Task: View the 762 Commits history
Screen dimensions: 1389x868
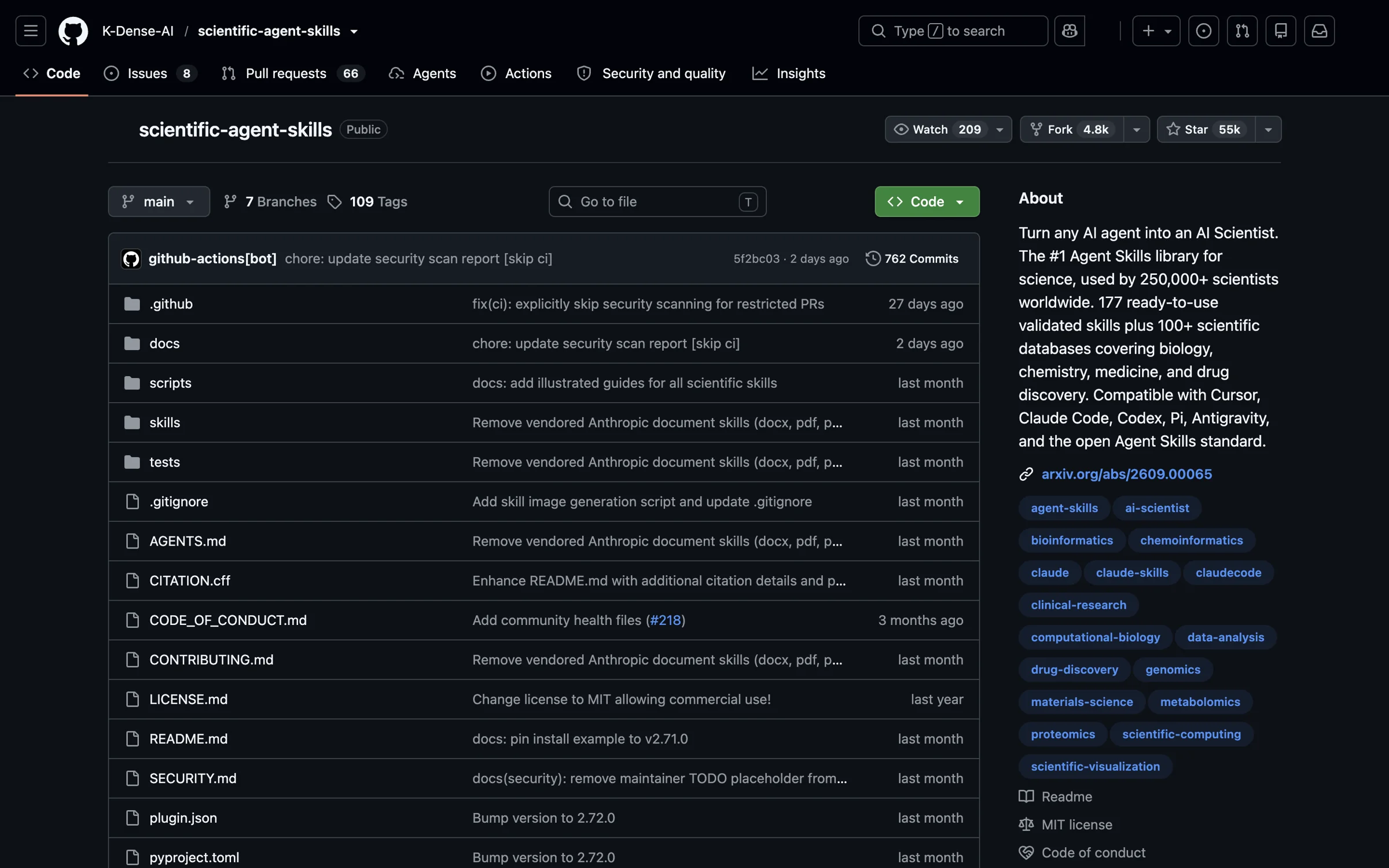Action: [912, 259]
